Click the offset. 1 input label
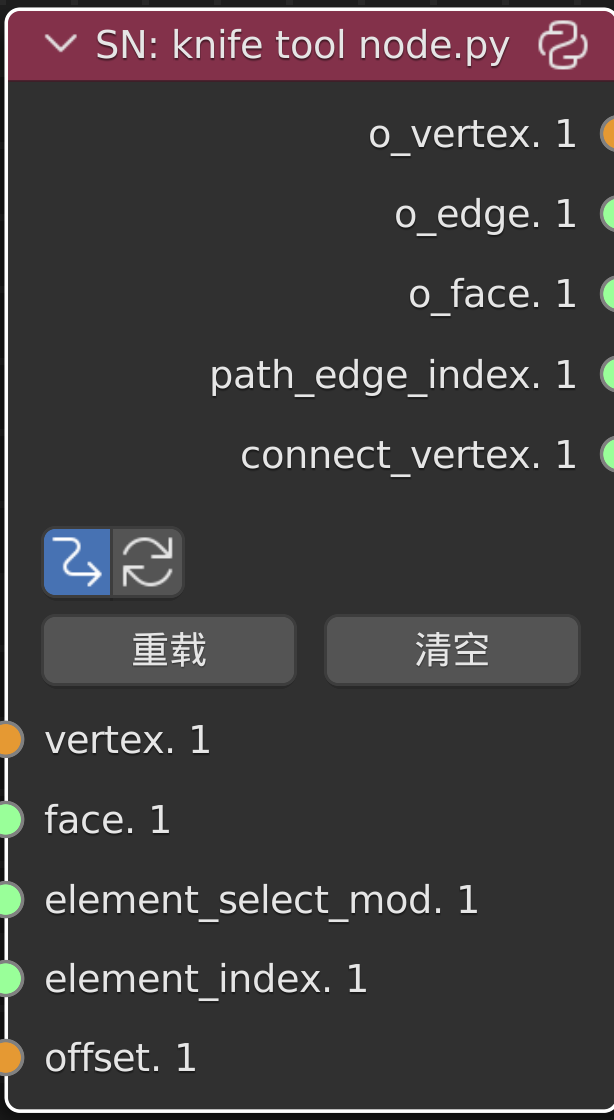The image size is (614, 1120). (120, 1058)
